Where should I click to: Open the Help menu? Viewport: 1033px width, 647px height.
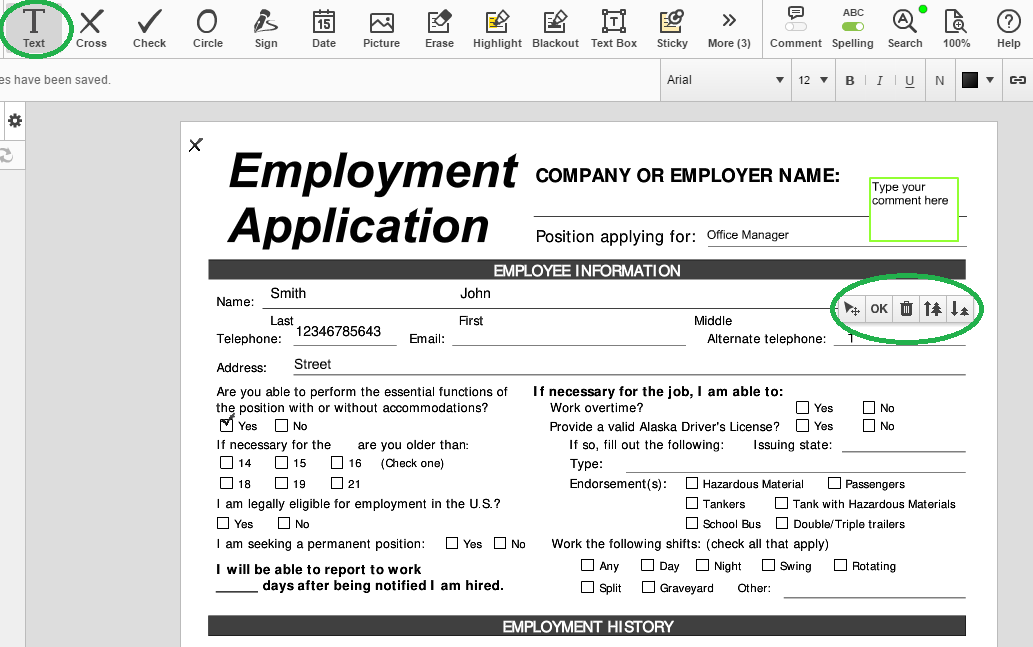pyautogui.click(x=1009, y=28)
